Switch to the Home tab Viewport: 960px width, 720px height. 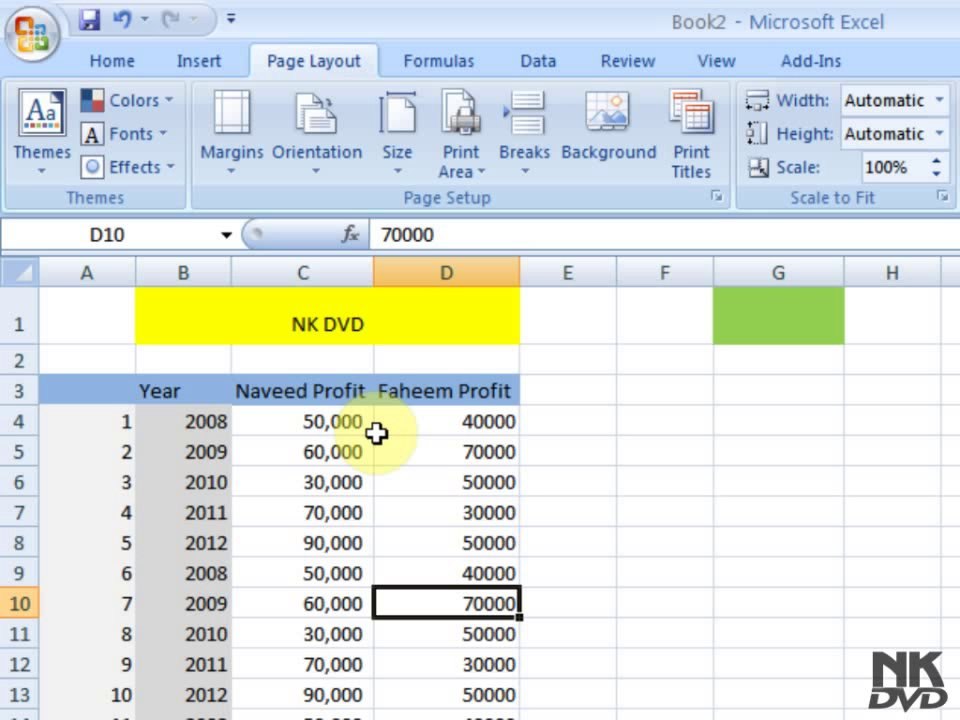click(x=112, y=61)
